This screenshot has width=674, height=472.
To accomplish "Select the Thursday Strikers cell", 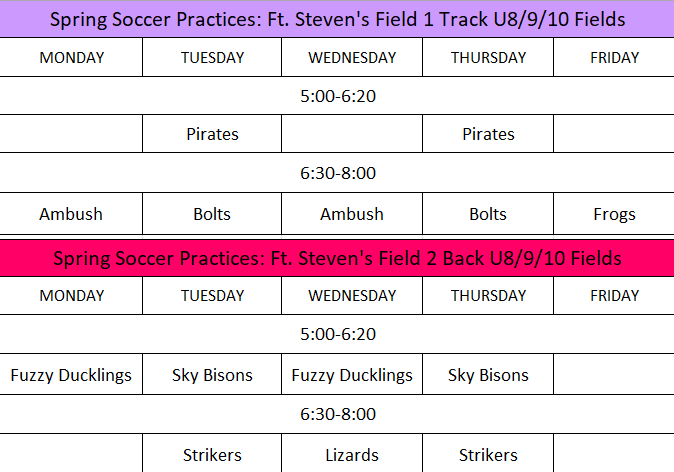I will 488,455.
